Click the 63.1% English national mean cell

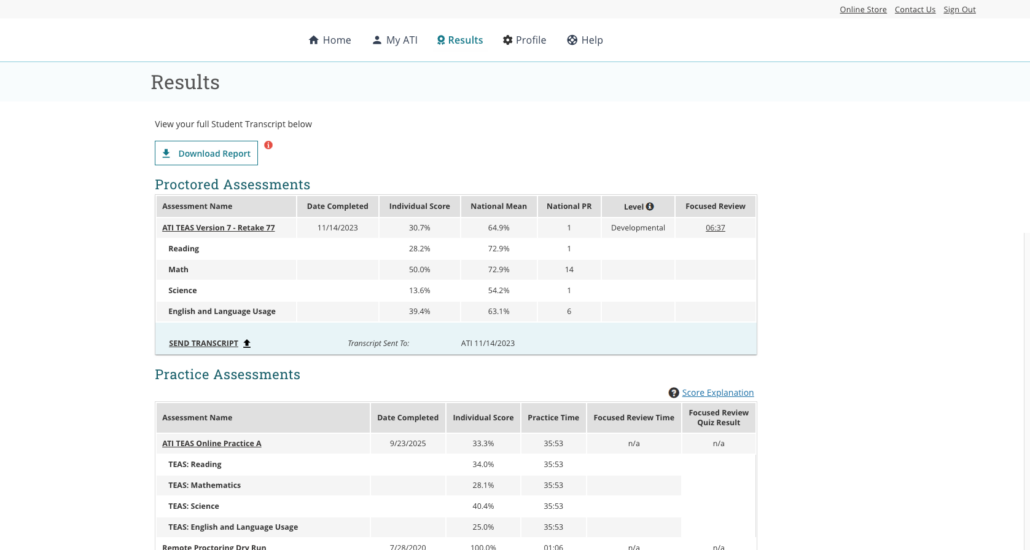pyautogui.click(x=499, y=311)
